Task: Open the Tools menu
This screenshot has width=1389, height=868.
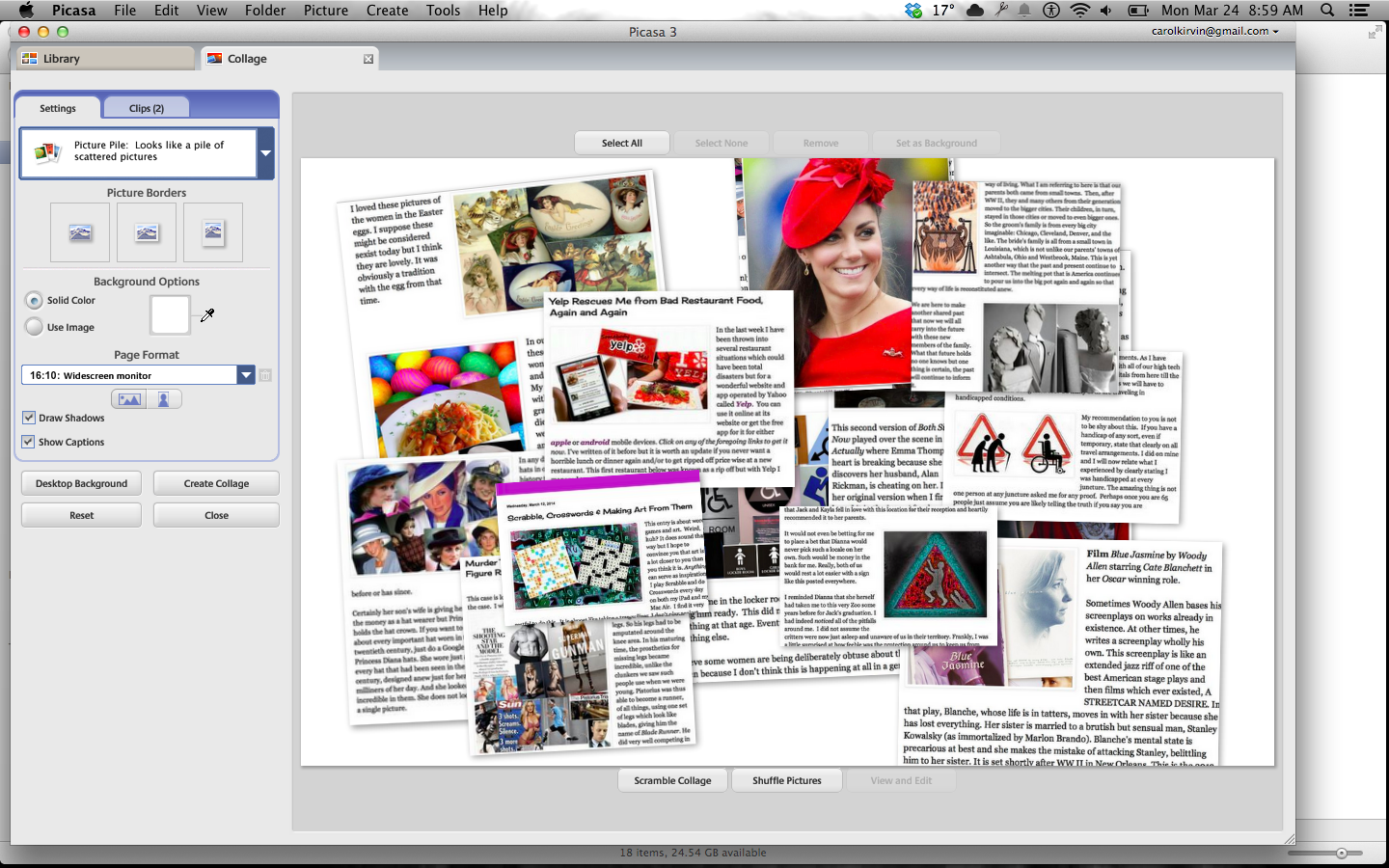Action: (444, 10)
